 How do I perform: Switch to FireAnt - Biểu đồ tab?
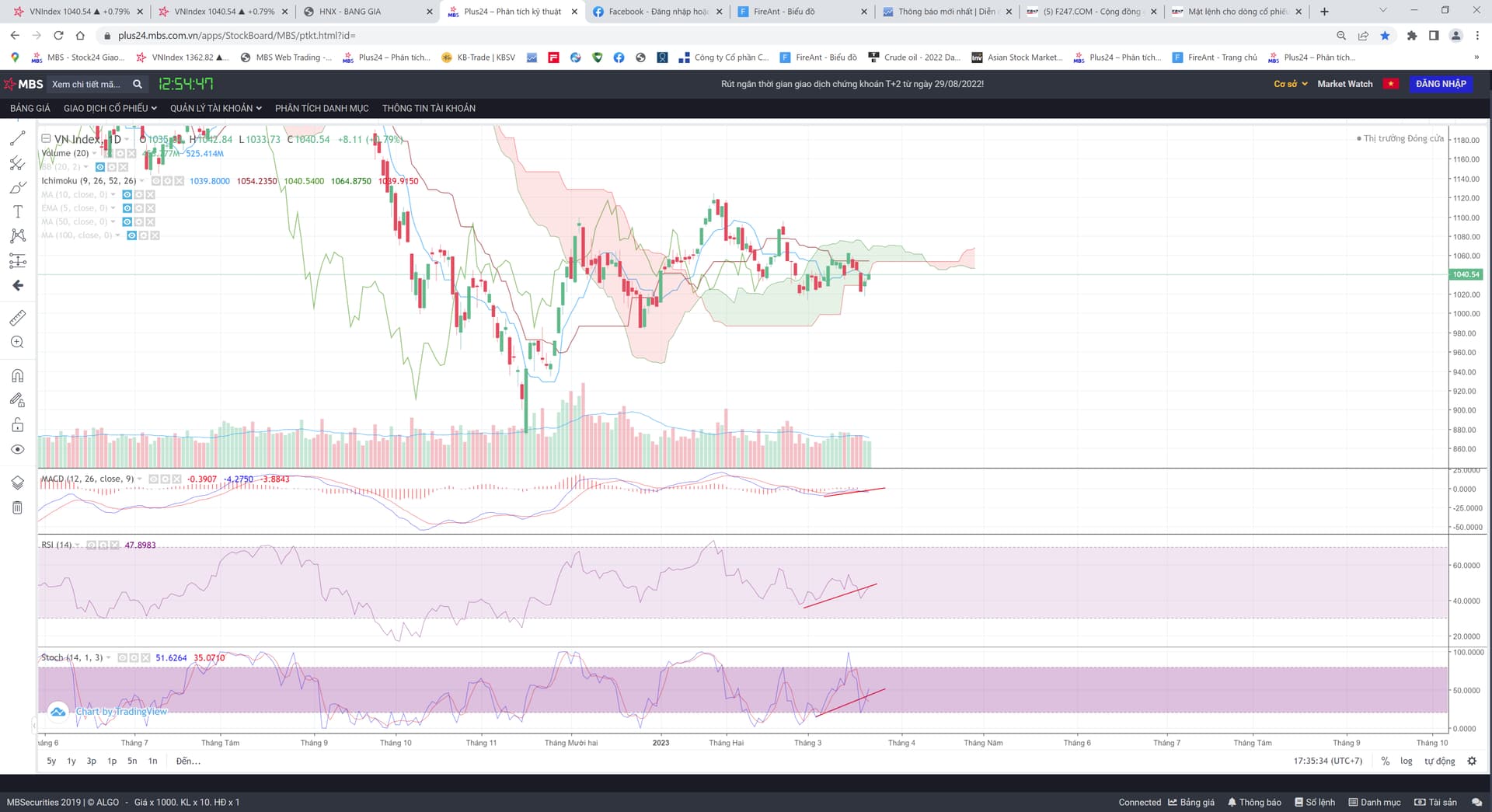point(803,12)
